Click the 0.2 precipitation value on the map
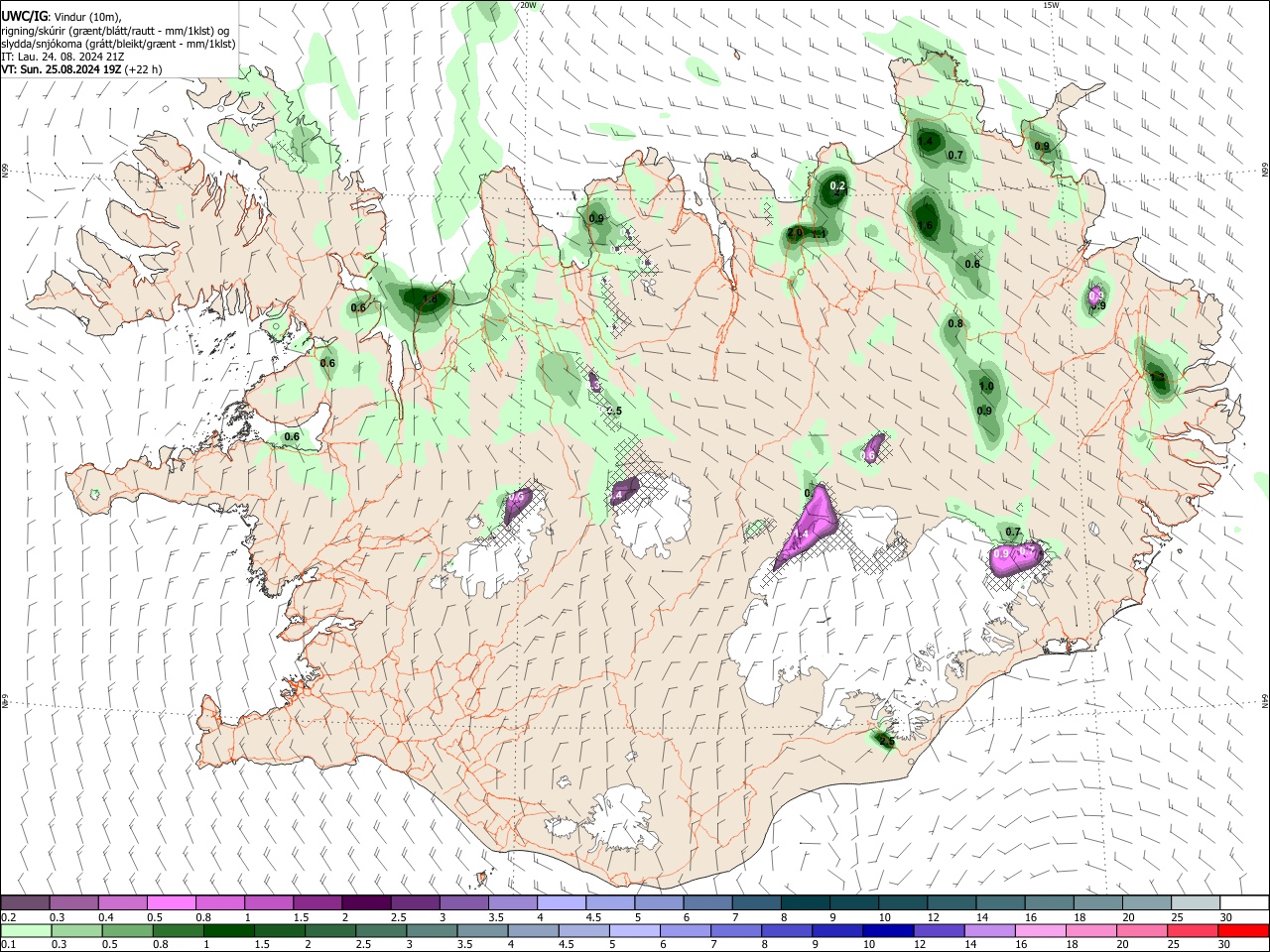Viewport: 1270px width, 952px height. [x=837, y=185]
